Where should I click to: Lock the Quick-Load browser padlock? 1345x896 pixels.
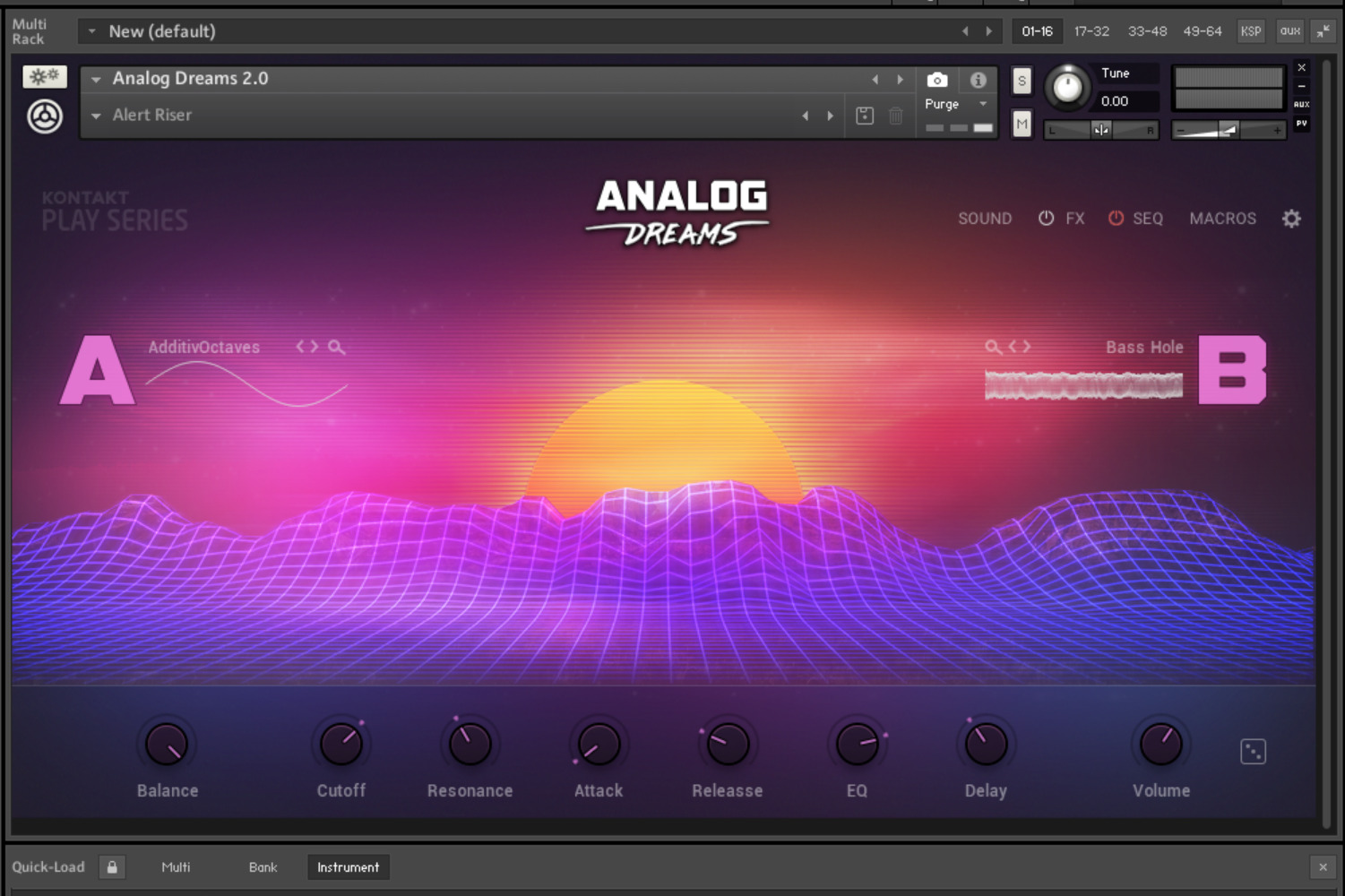point(112,867)
